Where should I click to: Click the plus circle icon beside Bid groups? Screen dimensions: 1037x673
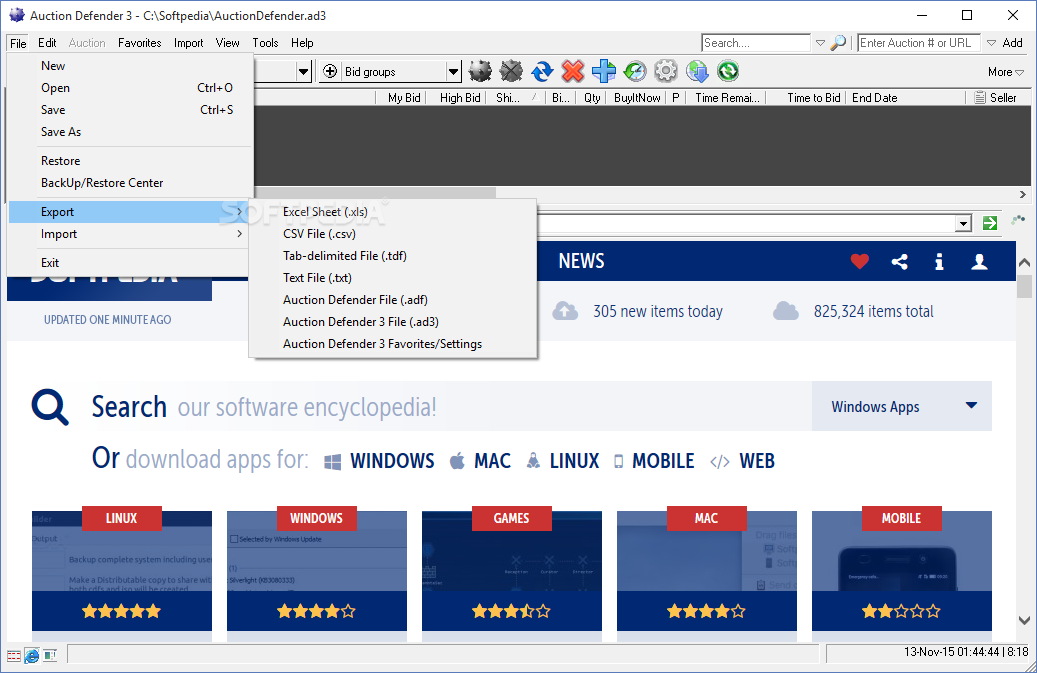coord(330,71)
